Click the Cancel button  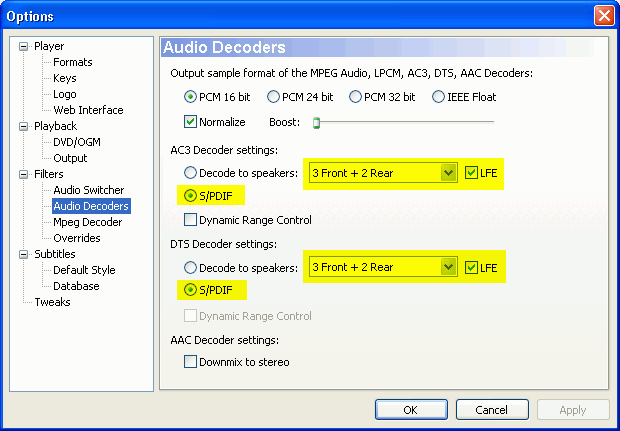coord(491,410)
